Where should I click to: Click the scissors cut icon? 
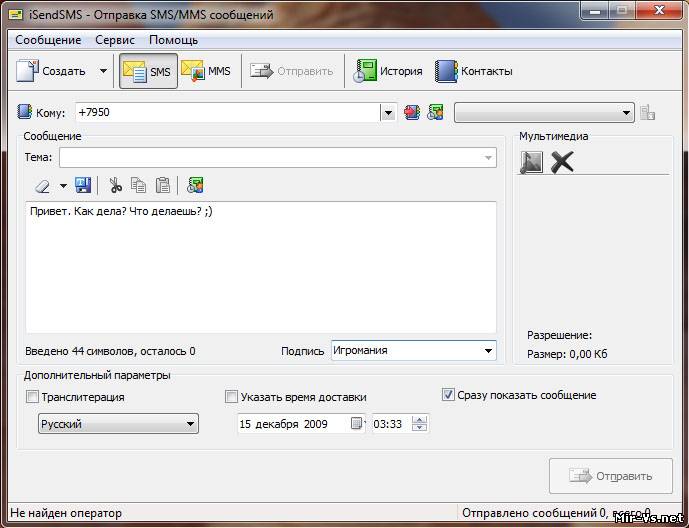(116, 185)
